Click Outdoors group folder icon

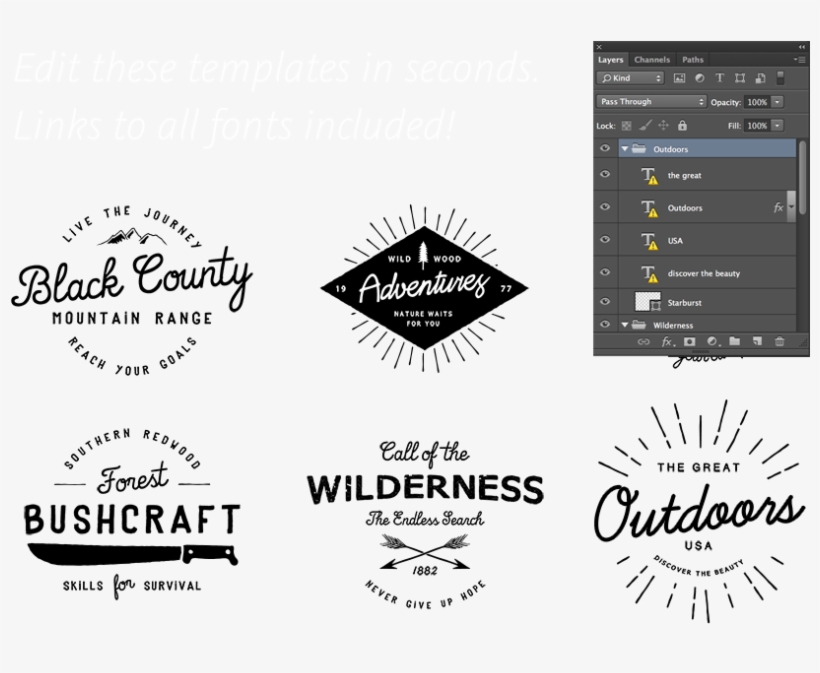click(x=639, y=149)
